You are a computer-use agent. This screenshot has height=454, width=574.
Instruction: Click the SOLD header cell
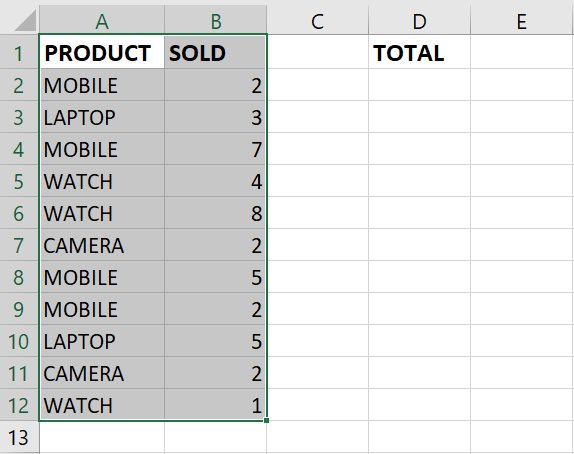pyautogui.click(x=216, y=52)
